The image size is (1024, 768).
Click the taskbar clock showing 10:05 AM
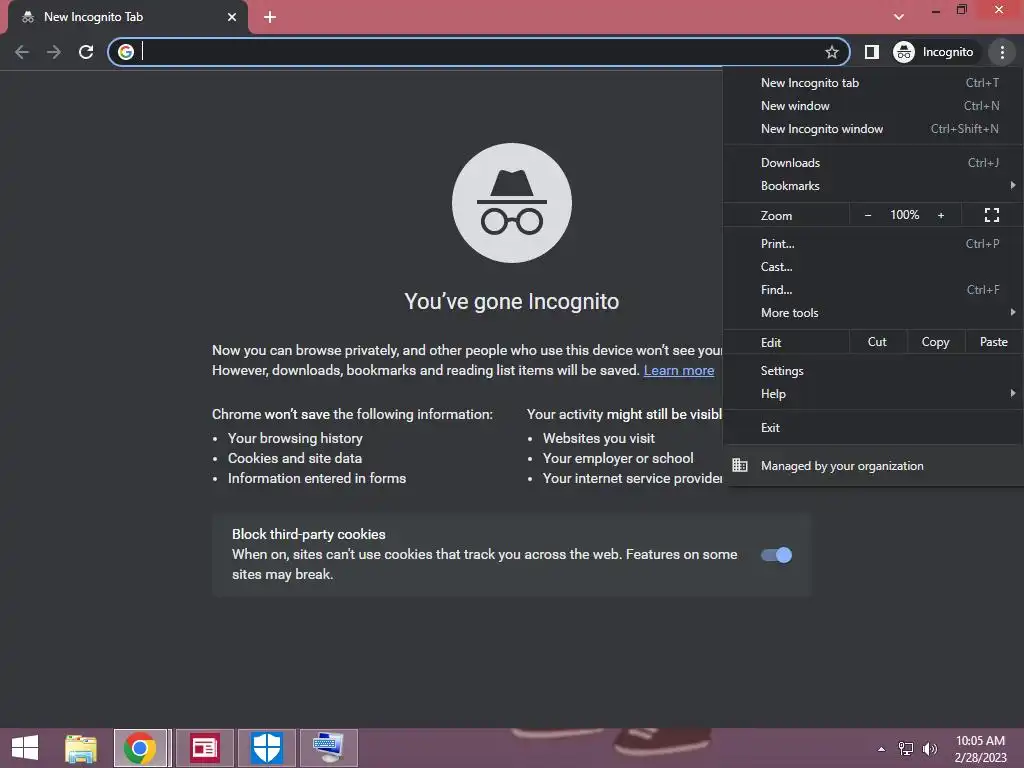pos(980,749)
